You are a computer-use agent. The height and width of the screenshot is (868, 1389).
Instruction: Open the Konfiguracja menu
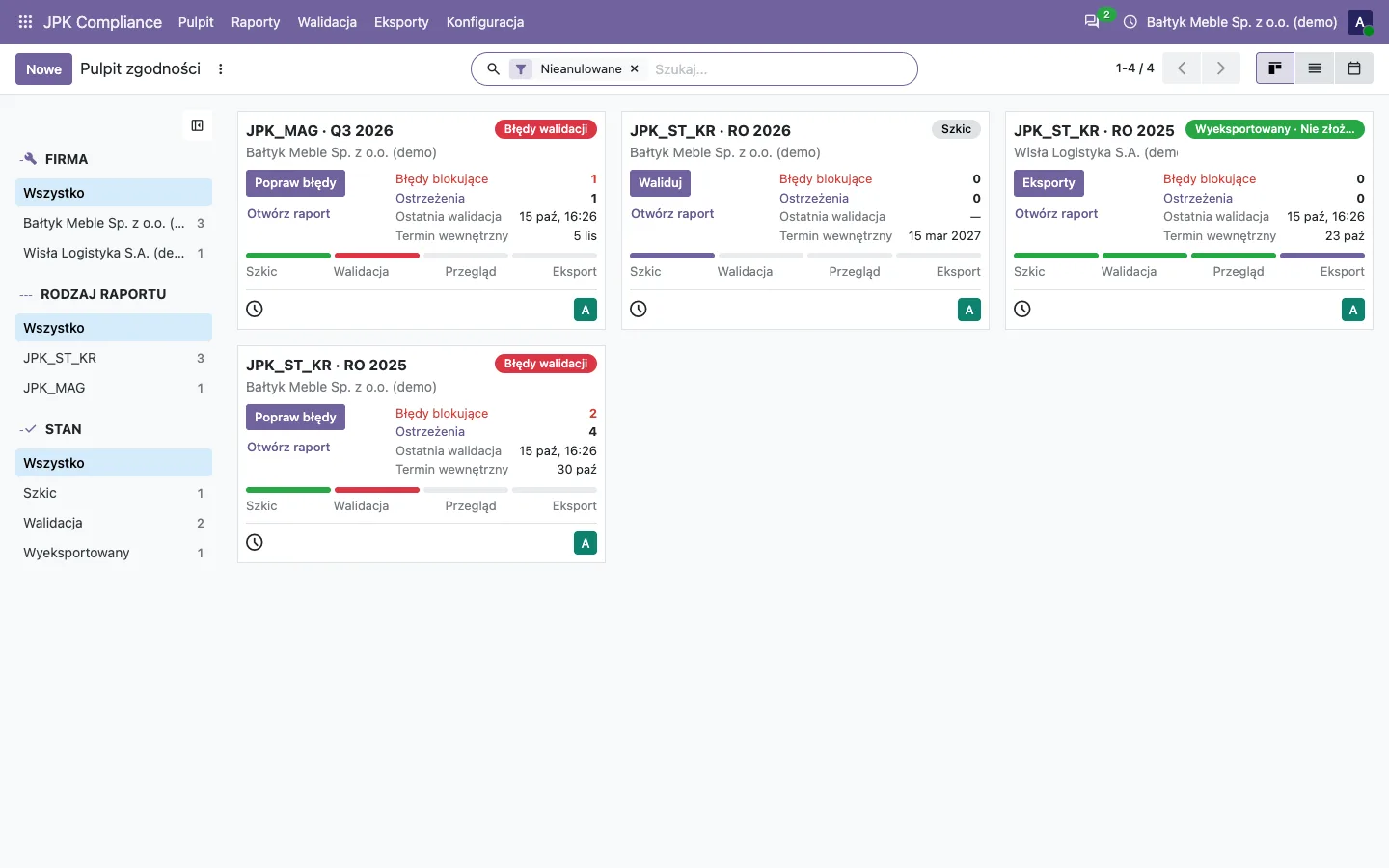(485, 22)
